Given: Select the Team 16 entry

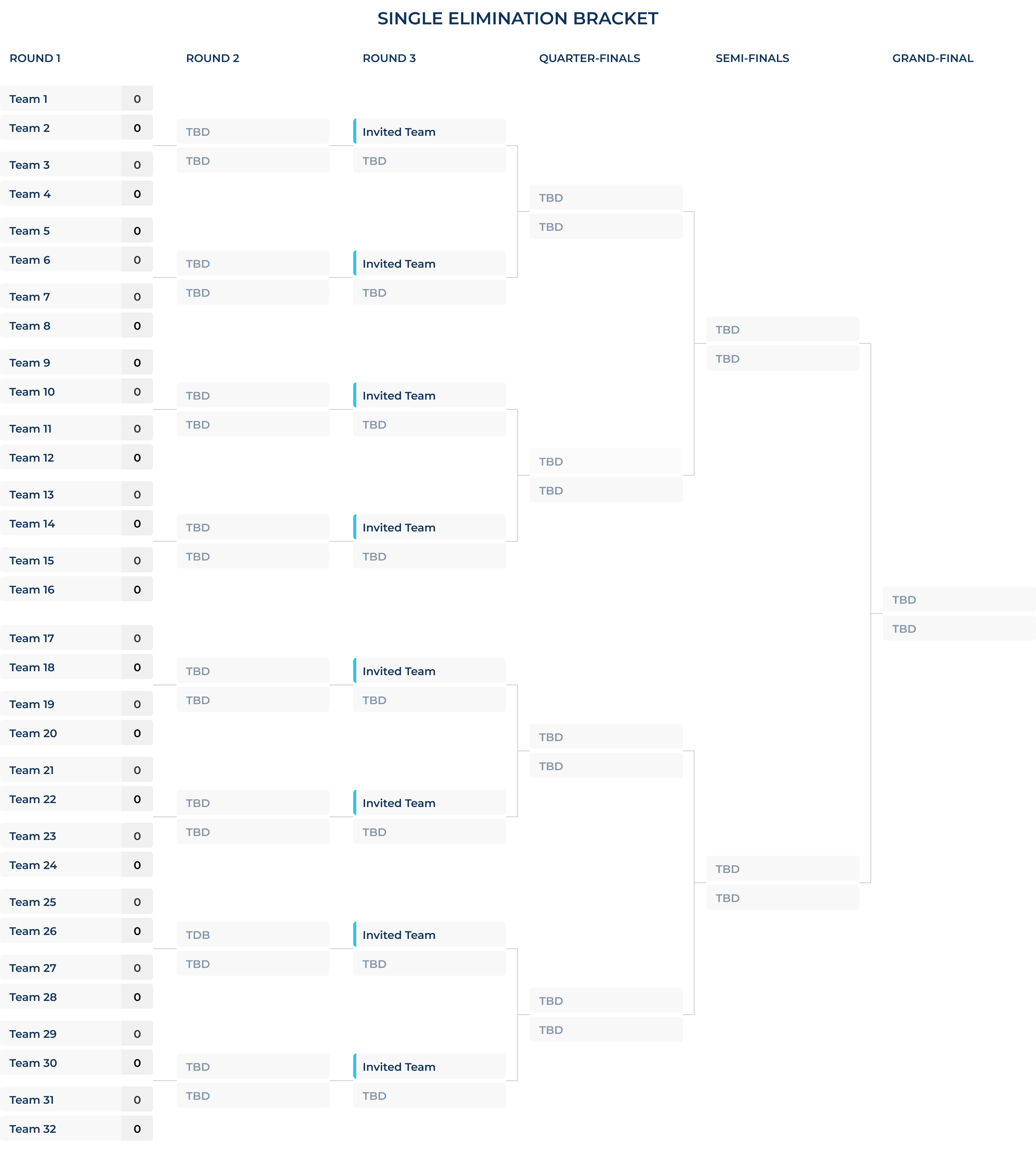Looking at the screenshot, I should 76,589.
